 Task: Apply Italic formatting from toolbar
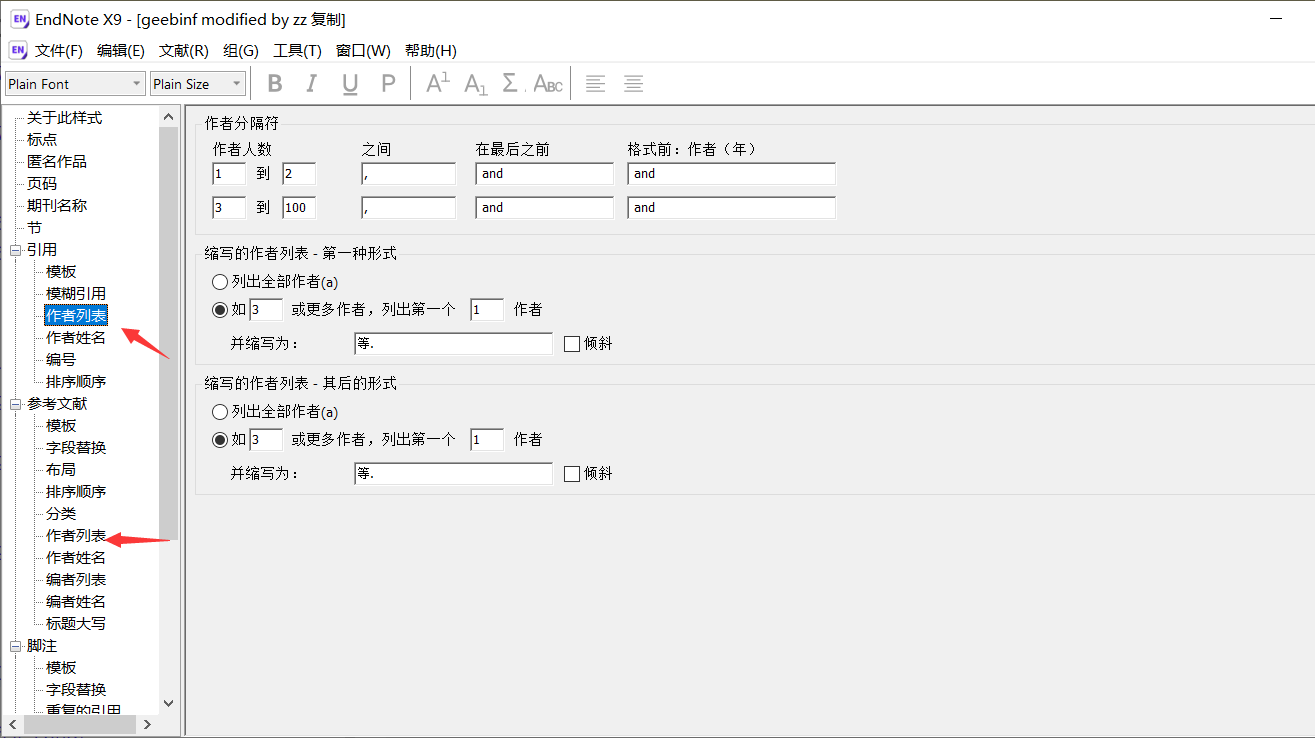(x=311, y=84)
